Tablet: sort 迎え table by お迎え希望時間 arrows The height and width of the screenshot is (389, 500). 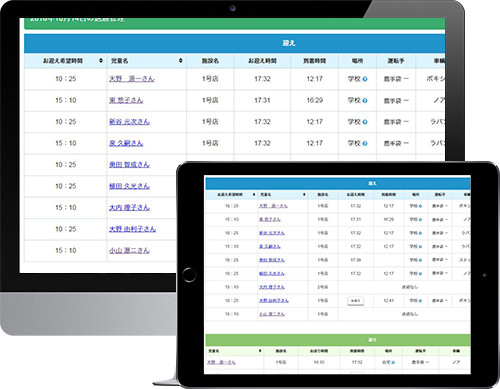pos(254,194)
